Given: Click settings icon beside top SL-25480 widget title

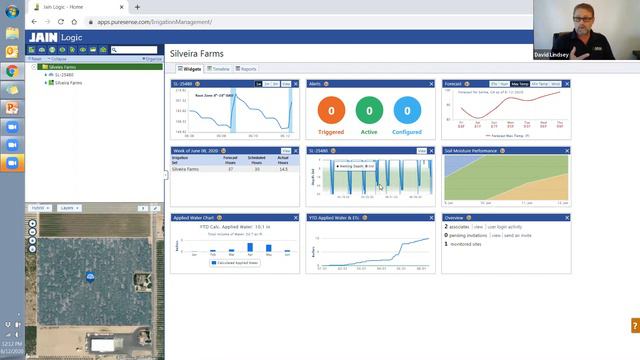Looking at the screenshot, I should 198,84.
